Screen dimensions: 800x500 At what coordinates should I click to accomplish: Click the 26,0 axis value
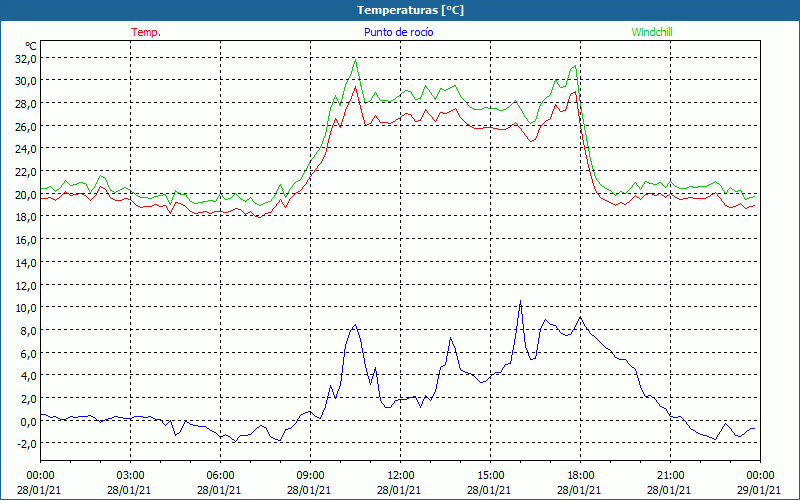click(26, 127)
